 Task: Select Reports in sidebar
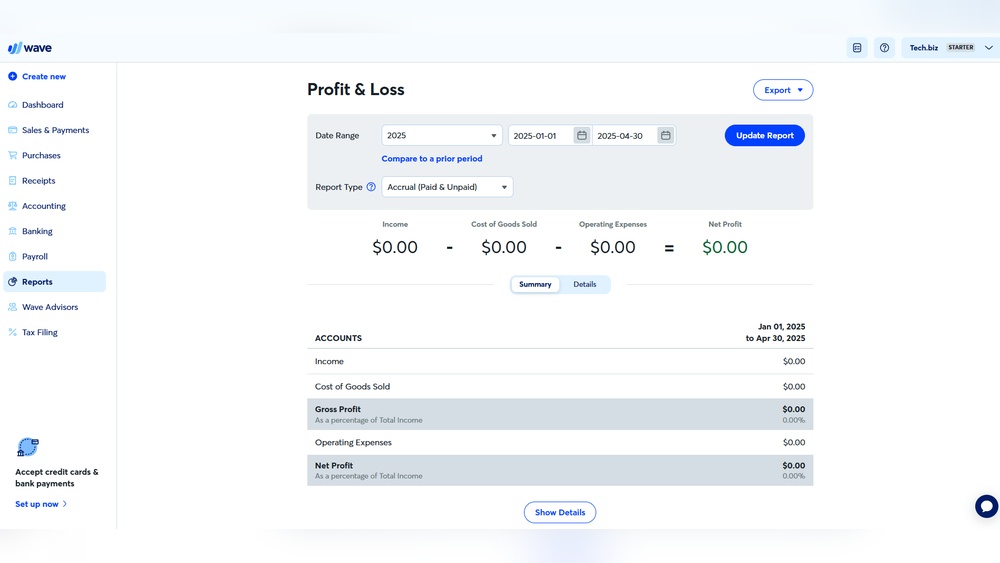(x=54, y=282)
